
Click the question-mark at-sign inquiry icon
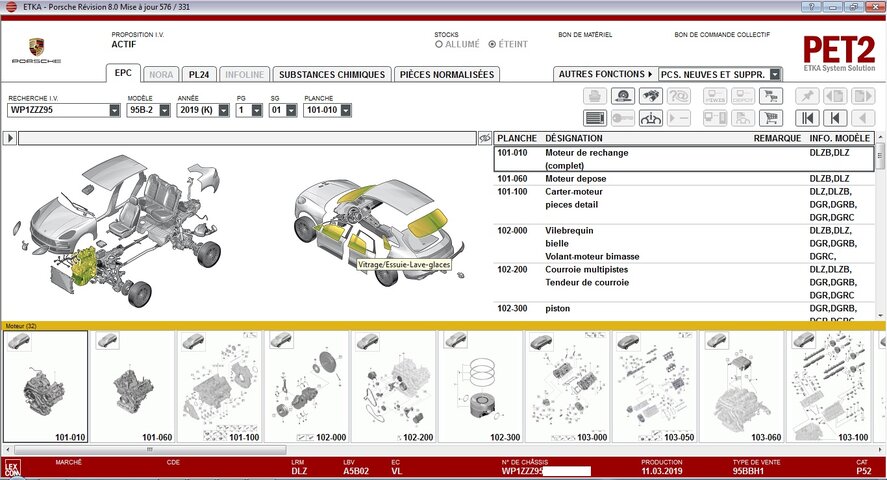click(x=678, y=96)
